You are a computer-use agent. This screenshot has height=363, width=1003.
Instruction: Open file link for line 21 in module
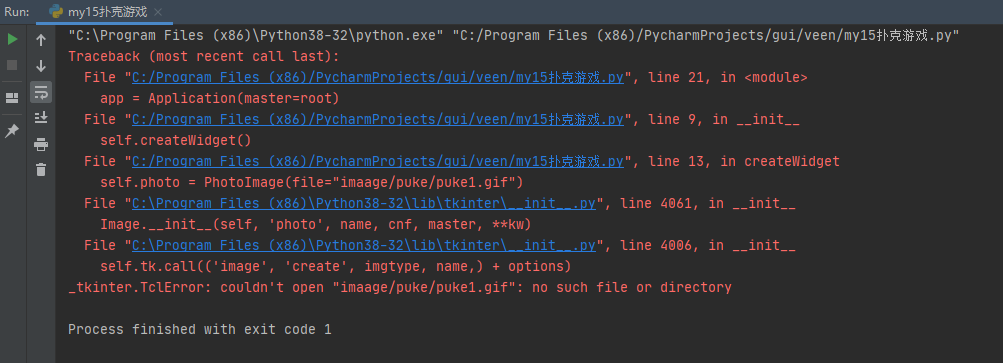point(377,78)
